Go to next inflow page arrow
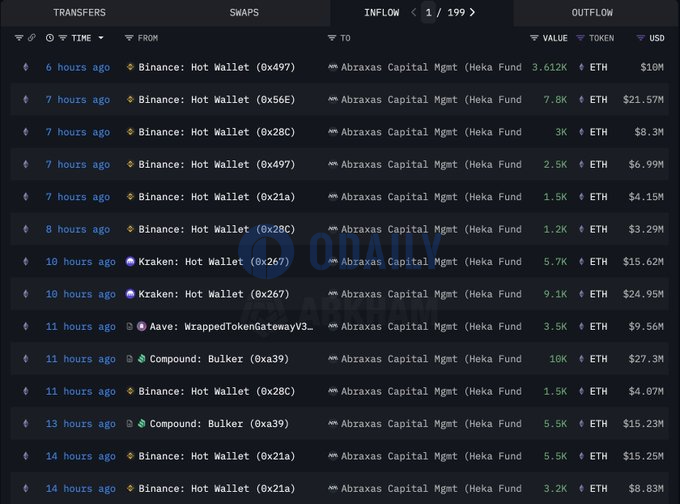The image size is (680, 504). [x=473, y=13]
